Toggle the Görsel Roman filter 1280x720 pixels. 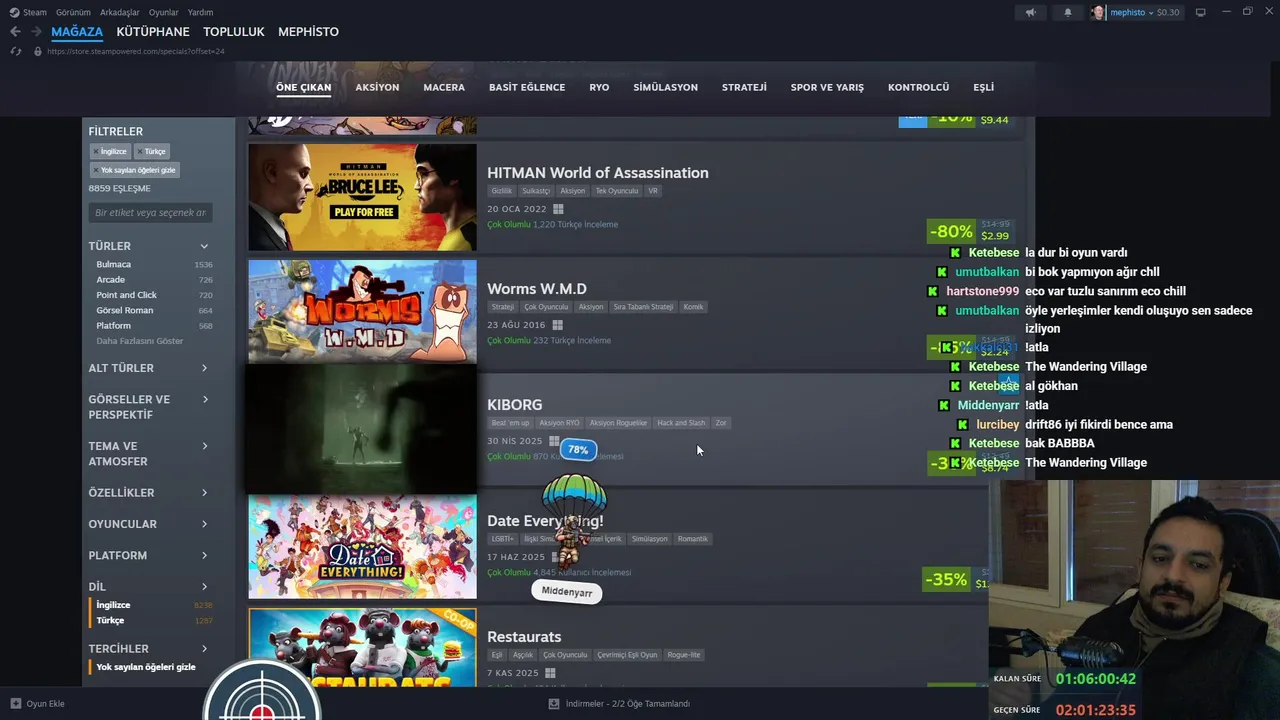[154, 310]
